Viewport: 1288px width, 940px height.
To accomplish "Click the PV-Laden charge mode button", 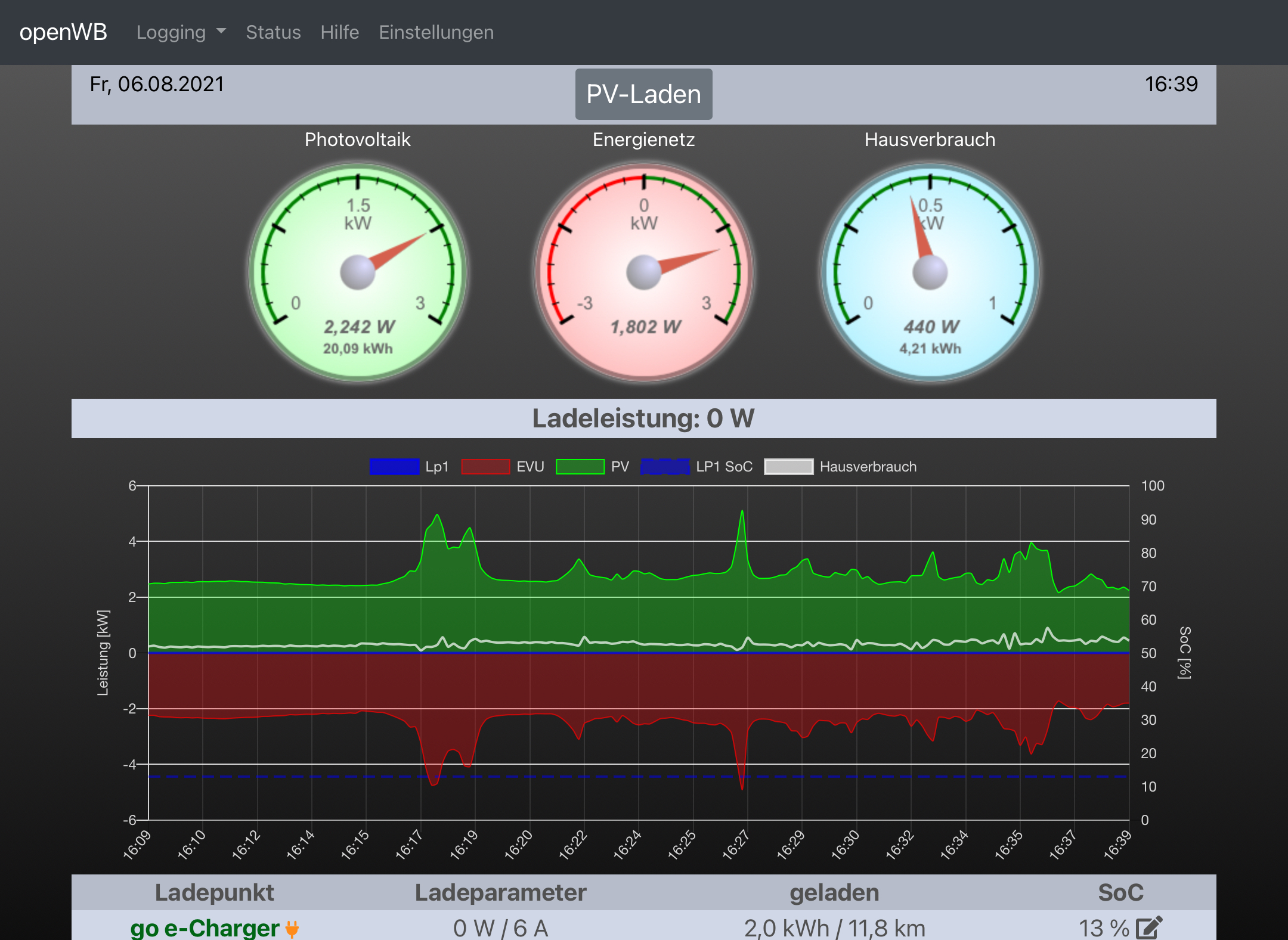I will (x=643, y=94).
